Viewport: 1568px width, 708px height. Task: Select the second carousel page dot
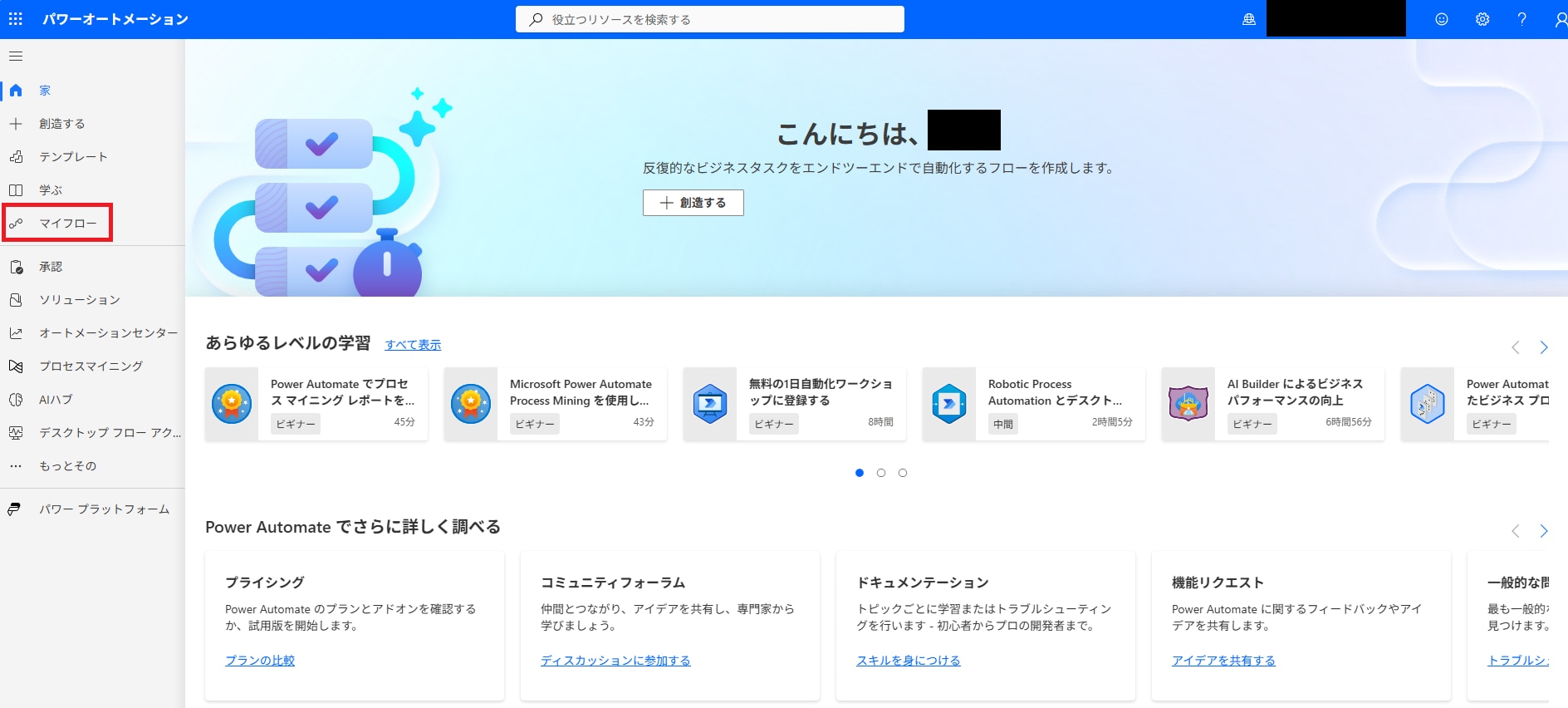coord(881,473)
